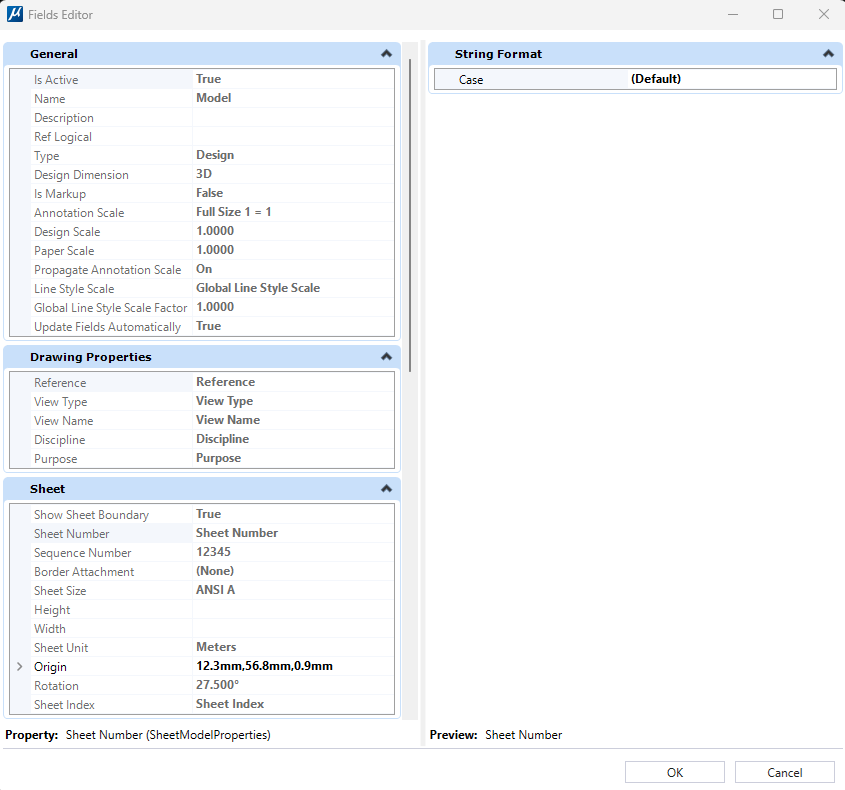Image resolution: width=845 pixels, height=790 pixels.
Task: Click the Show Sheet Boundary property
Action: click(91, 515)
